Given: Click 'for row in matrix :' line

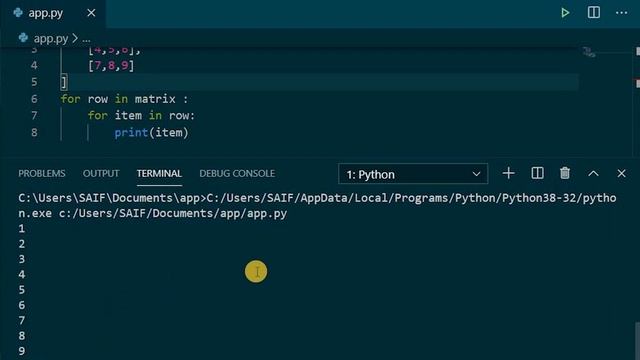Looking at the screenshot, I should 124,99.
